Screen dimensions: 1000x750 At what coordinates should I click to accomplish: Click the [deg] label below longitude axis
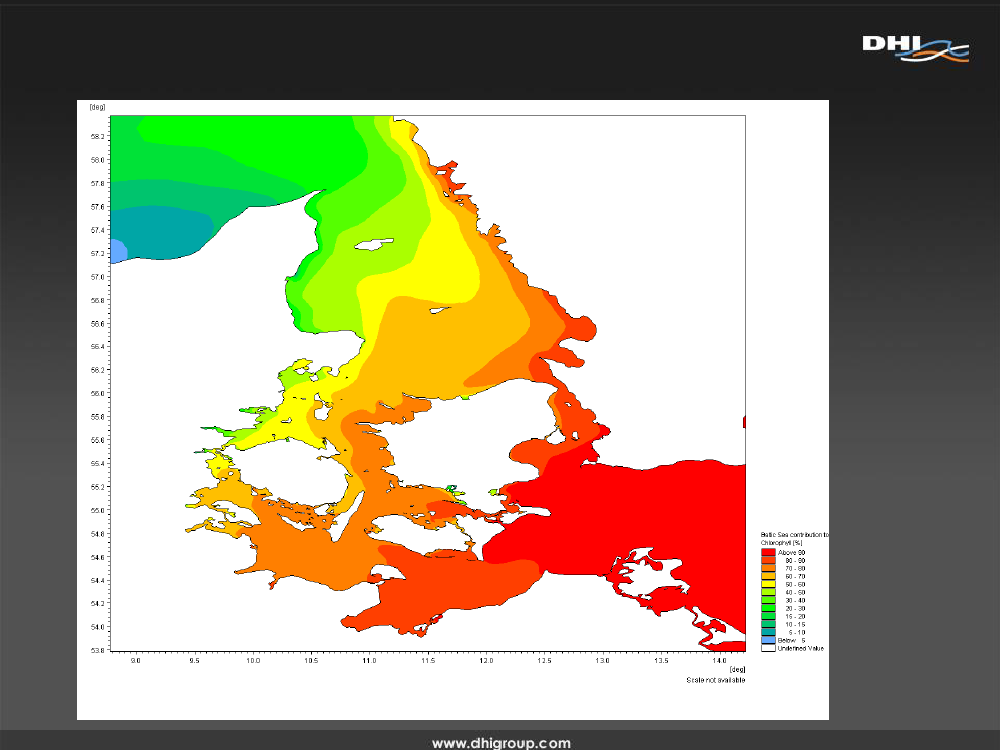click(737, 670)
